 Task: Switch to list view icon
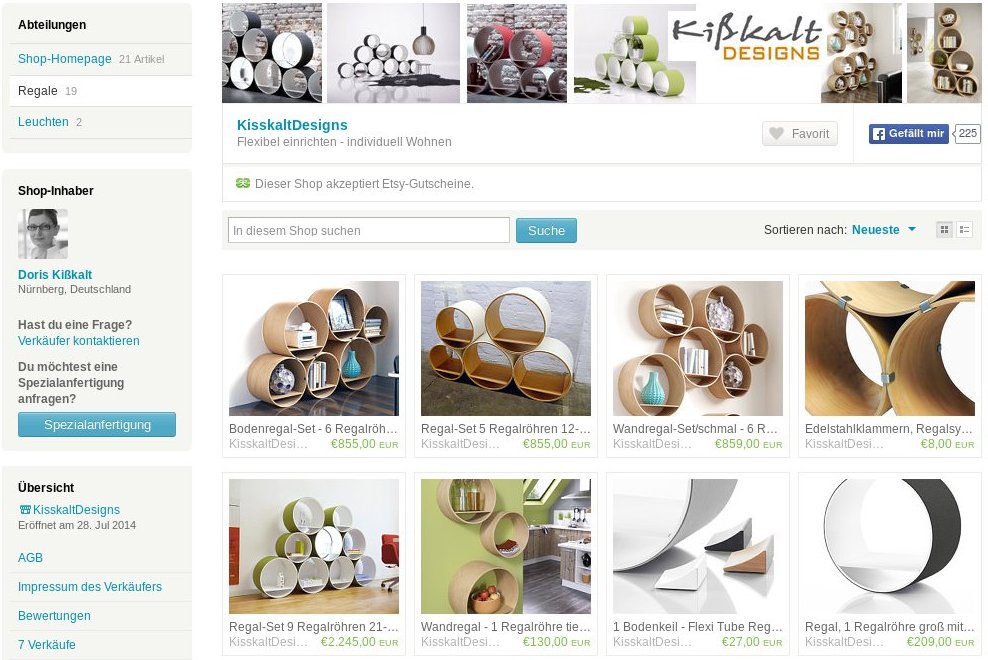[x=964, y=230]
